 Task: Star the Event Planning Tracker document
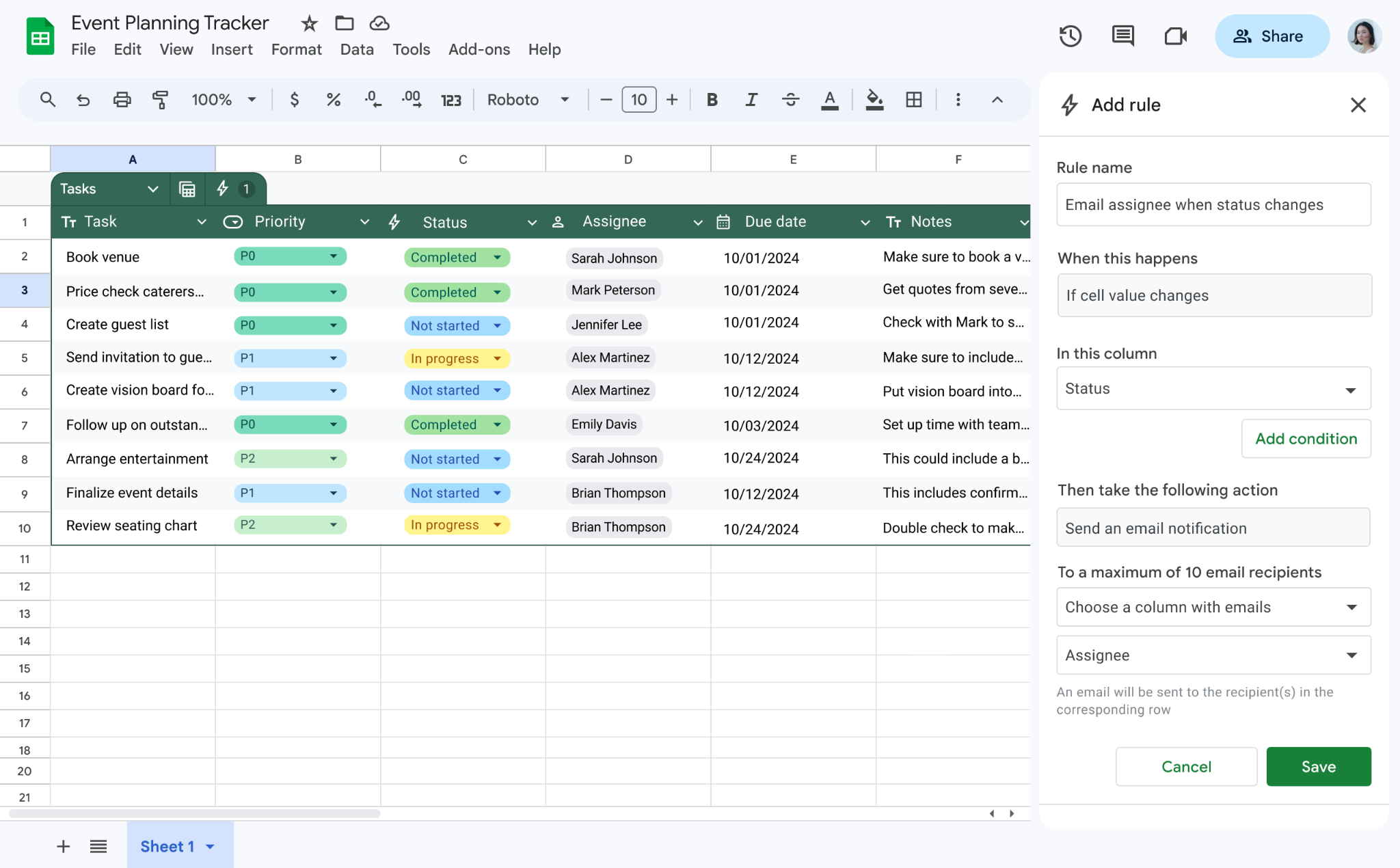pos(308,23)
